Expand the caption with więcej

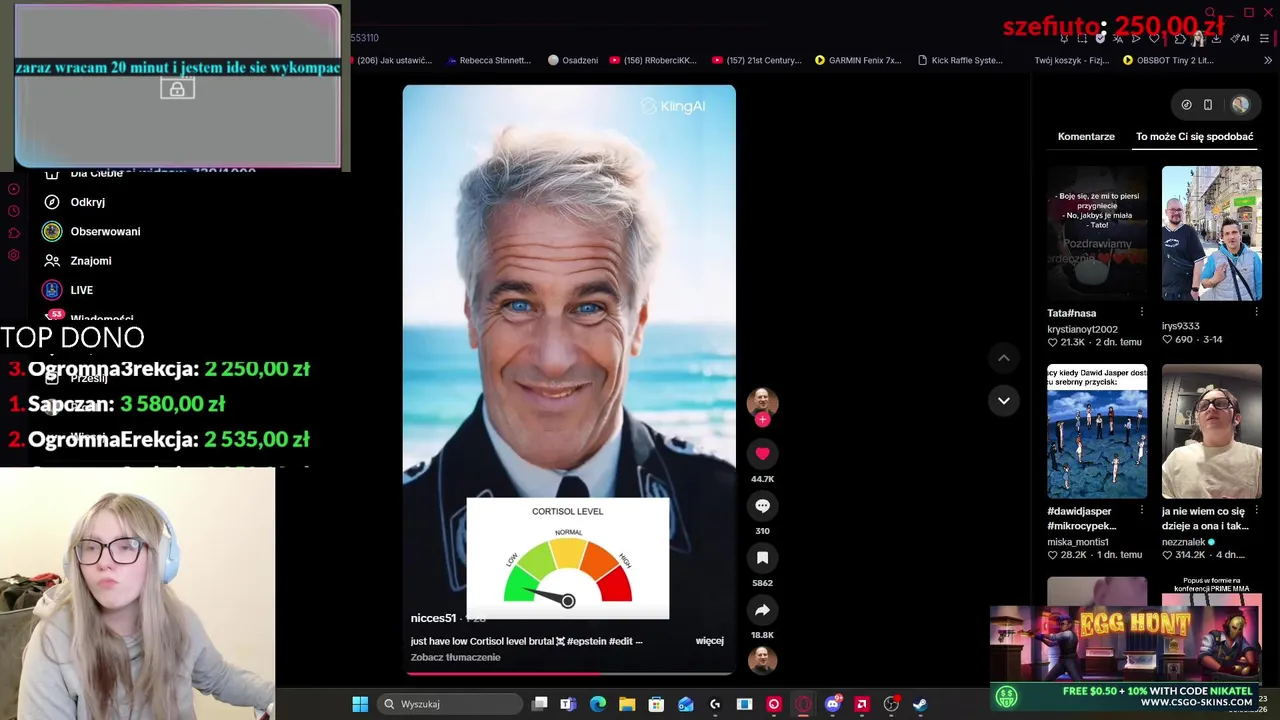point(709,641)
